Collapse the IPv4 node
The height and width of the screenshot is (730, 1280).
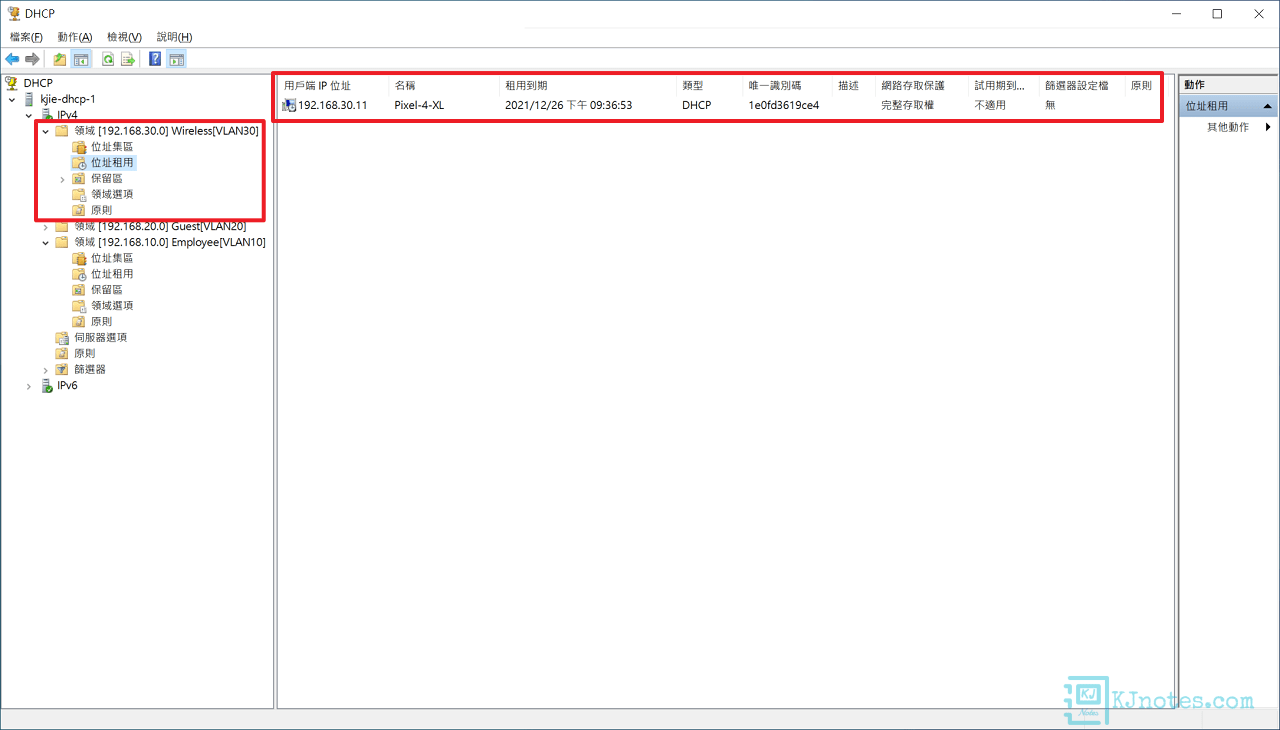point(29,115)
